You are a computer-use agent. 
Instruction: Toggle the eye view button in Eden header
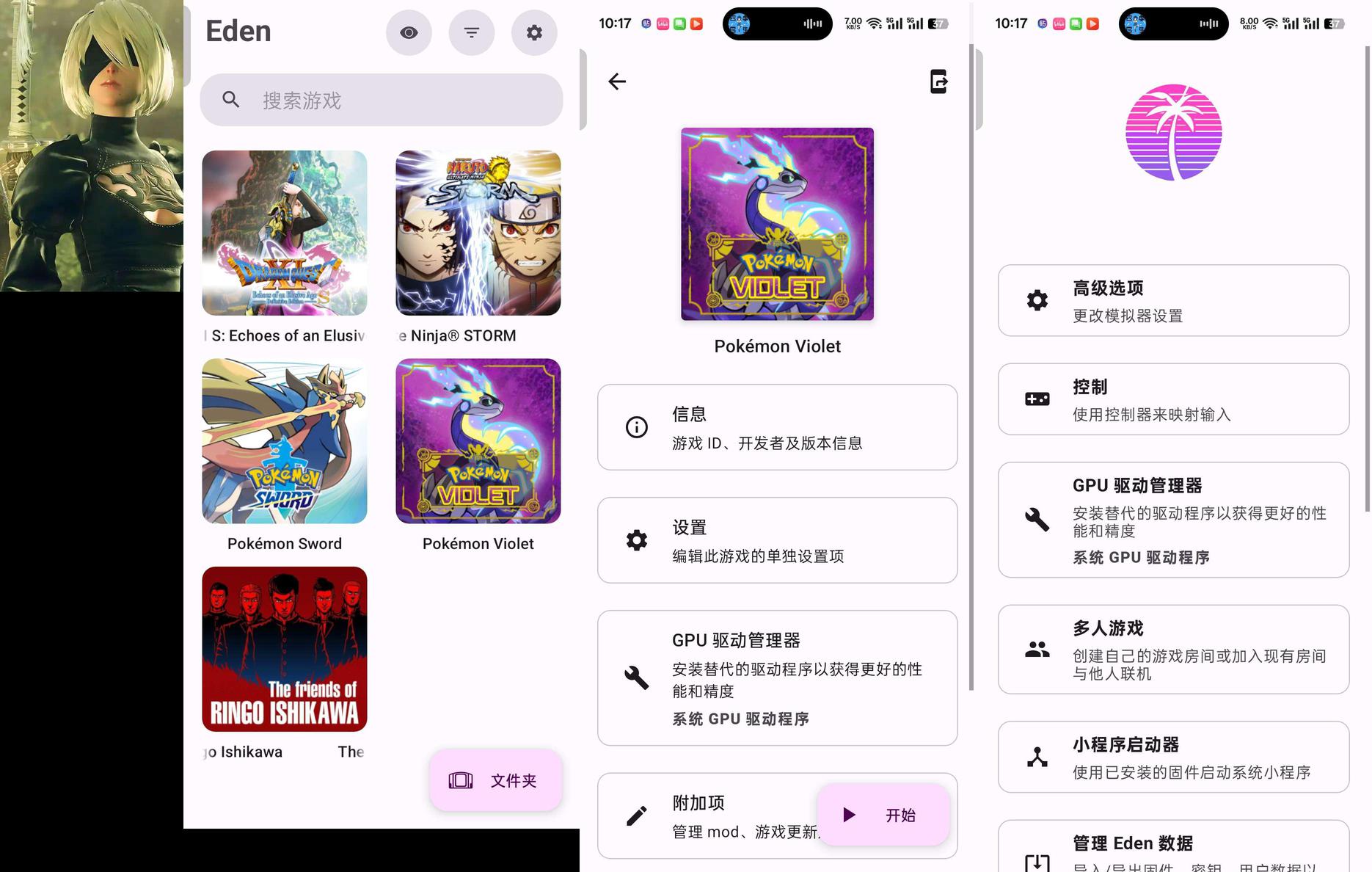[x=409, y=32]
